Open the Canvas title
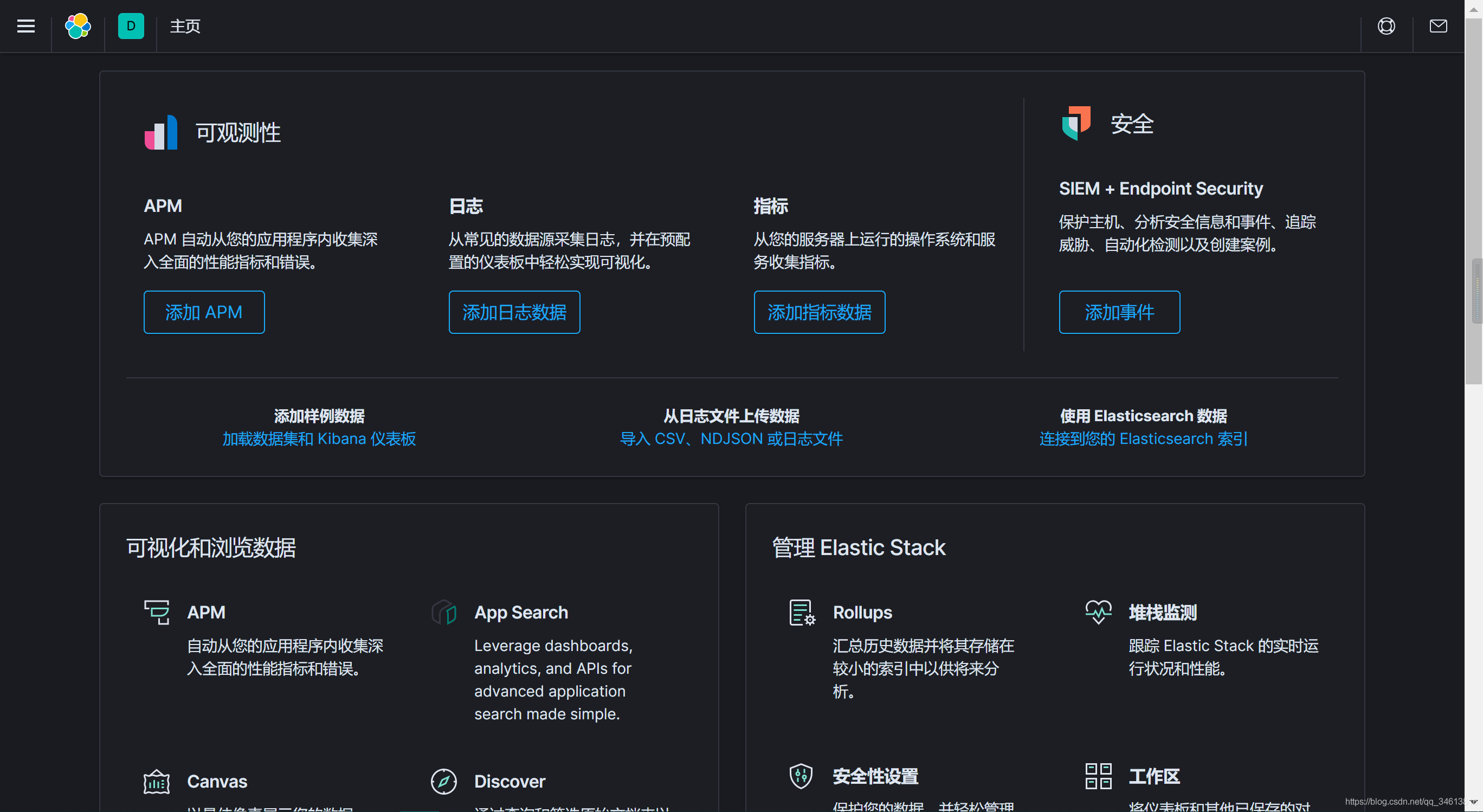This screenshot has height=812, width=1483. pyautogui.click(x=217, y=782)
